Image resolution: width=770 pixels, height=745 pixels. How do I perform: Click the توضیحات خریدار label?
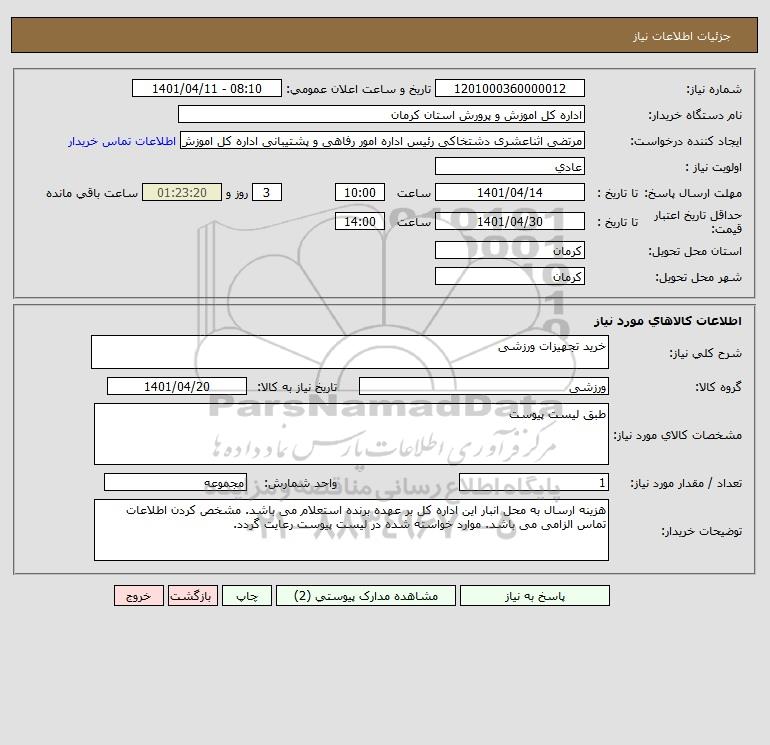701,531
